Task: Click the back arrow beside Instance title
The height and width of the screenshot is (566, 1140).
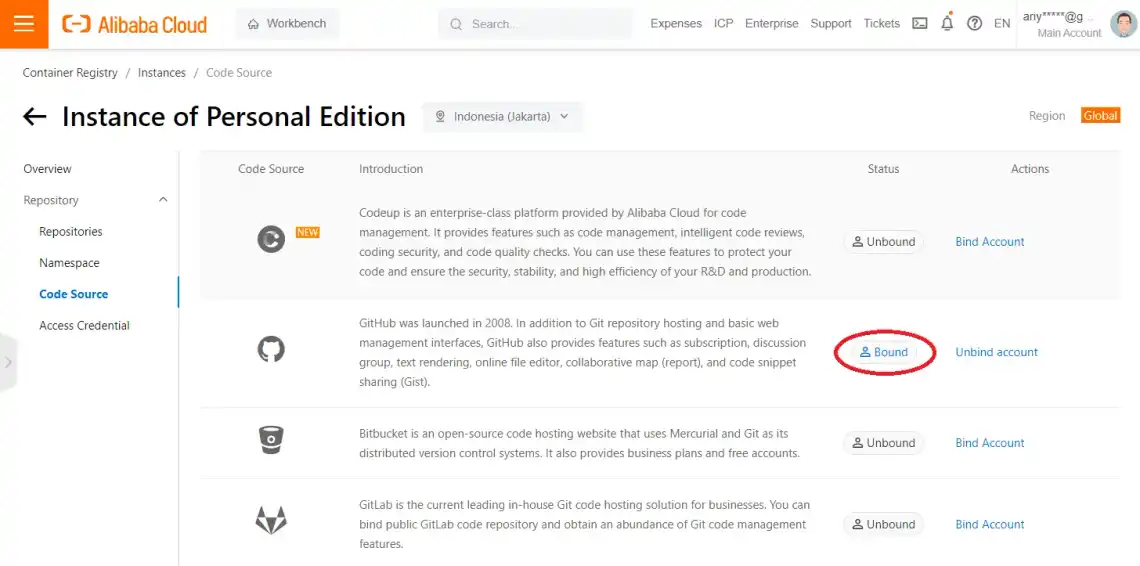Action: pyautogui.click(x=35, y=116)
